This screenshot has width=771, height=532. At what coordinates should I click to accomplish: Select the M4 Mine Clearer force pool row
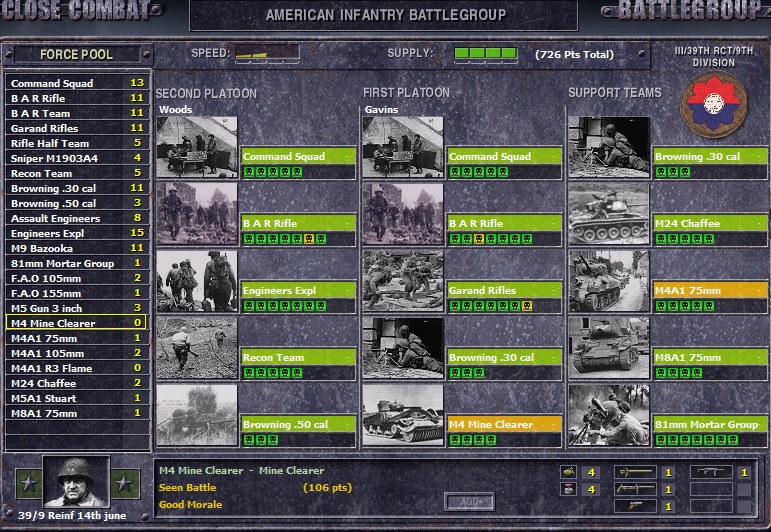(x=76, y=323)
